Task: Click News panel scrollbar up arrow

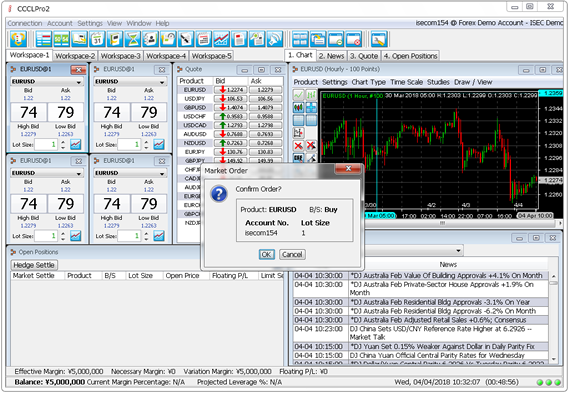Action: 553,276
